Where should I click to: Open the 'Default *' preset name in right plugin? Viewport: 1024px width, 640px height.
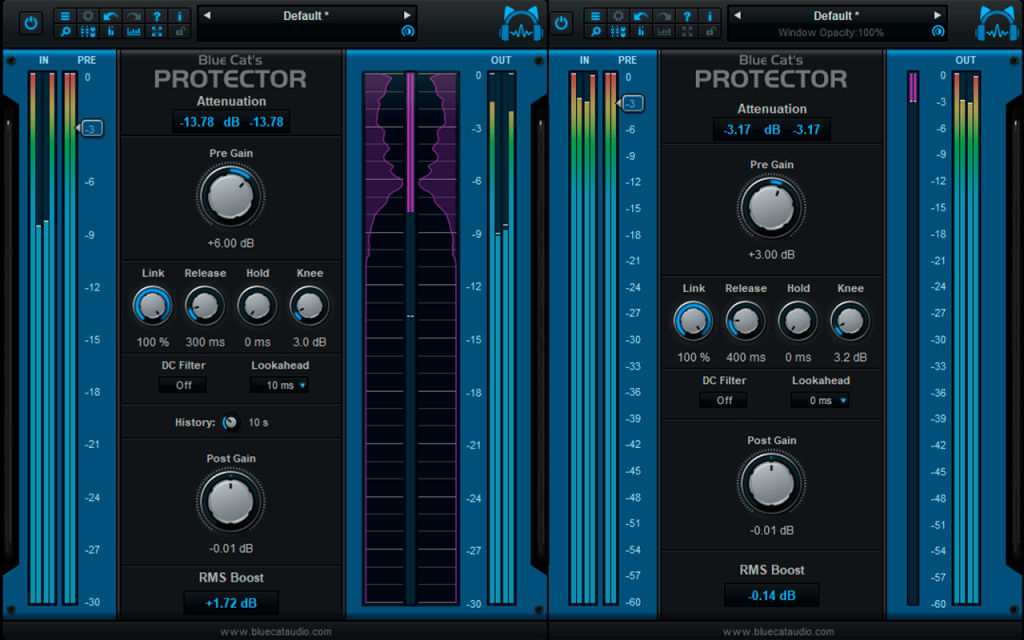[837, 16]
